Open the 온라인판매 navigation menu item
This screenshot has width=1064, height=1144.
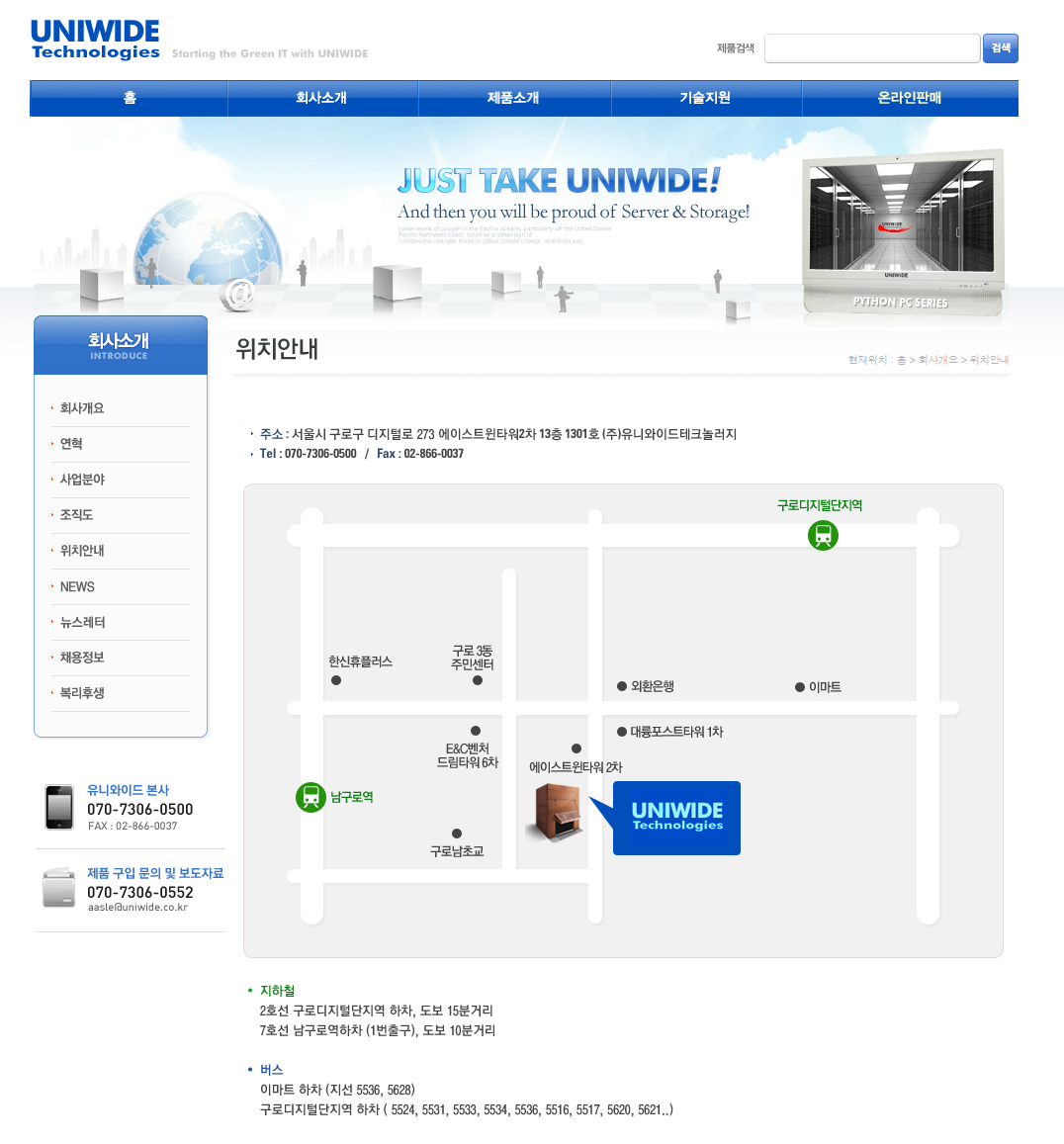click(x=910, y=98)
